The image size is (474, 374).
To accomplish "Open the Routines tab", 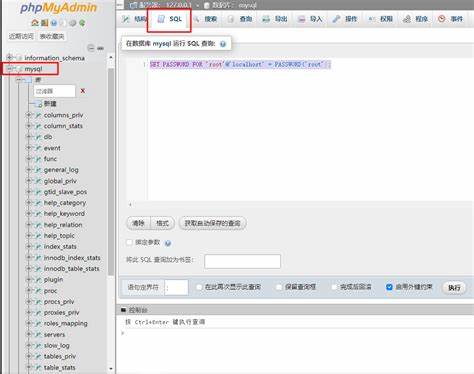I will tap(415, 19).
